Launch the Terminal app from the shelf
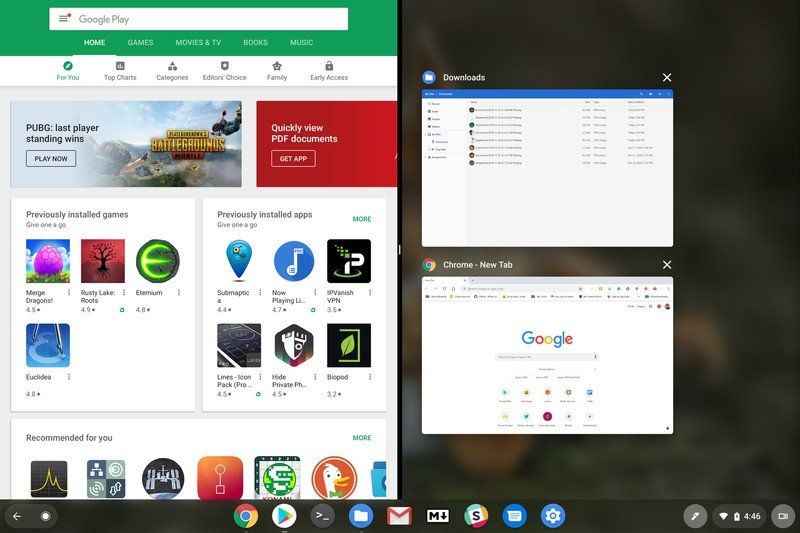The width and height of the screenshot is (800, 533). [322, 516]
